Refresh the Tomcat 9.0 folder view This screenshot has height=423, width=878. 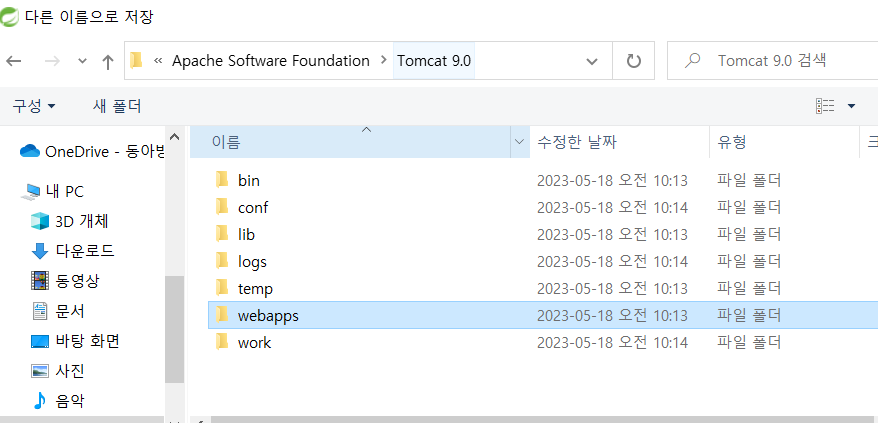pyautogui.click(x=633, y=61)
